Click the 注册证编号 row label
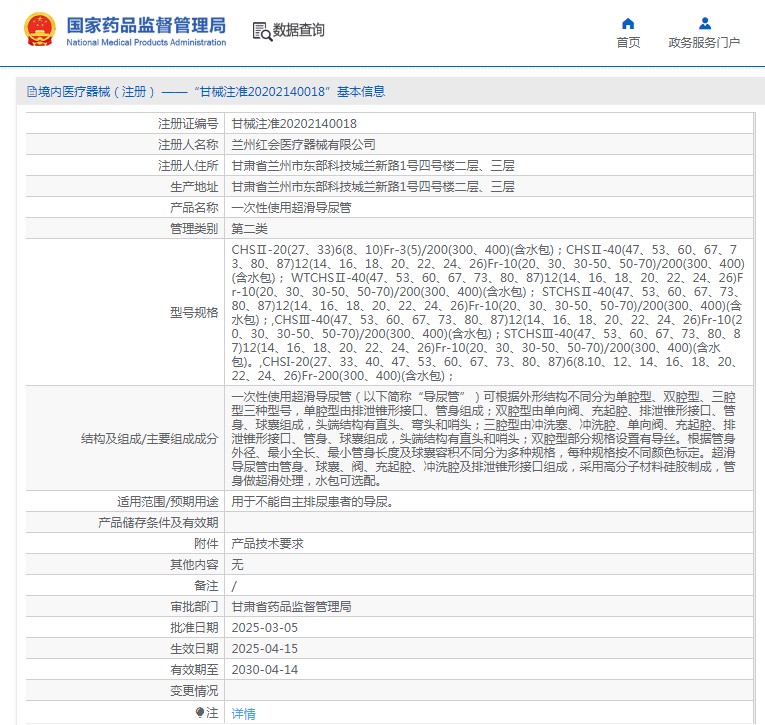Viewport: 765px width, 725px height. click(x=188, y=124)
